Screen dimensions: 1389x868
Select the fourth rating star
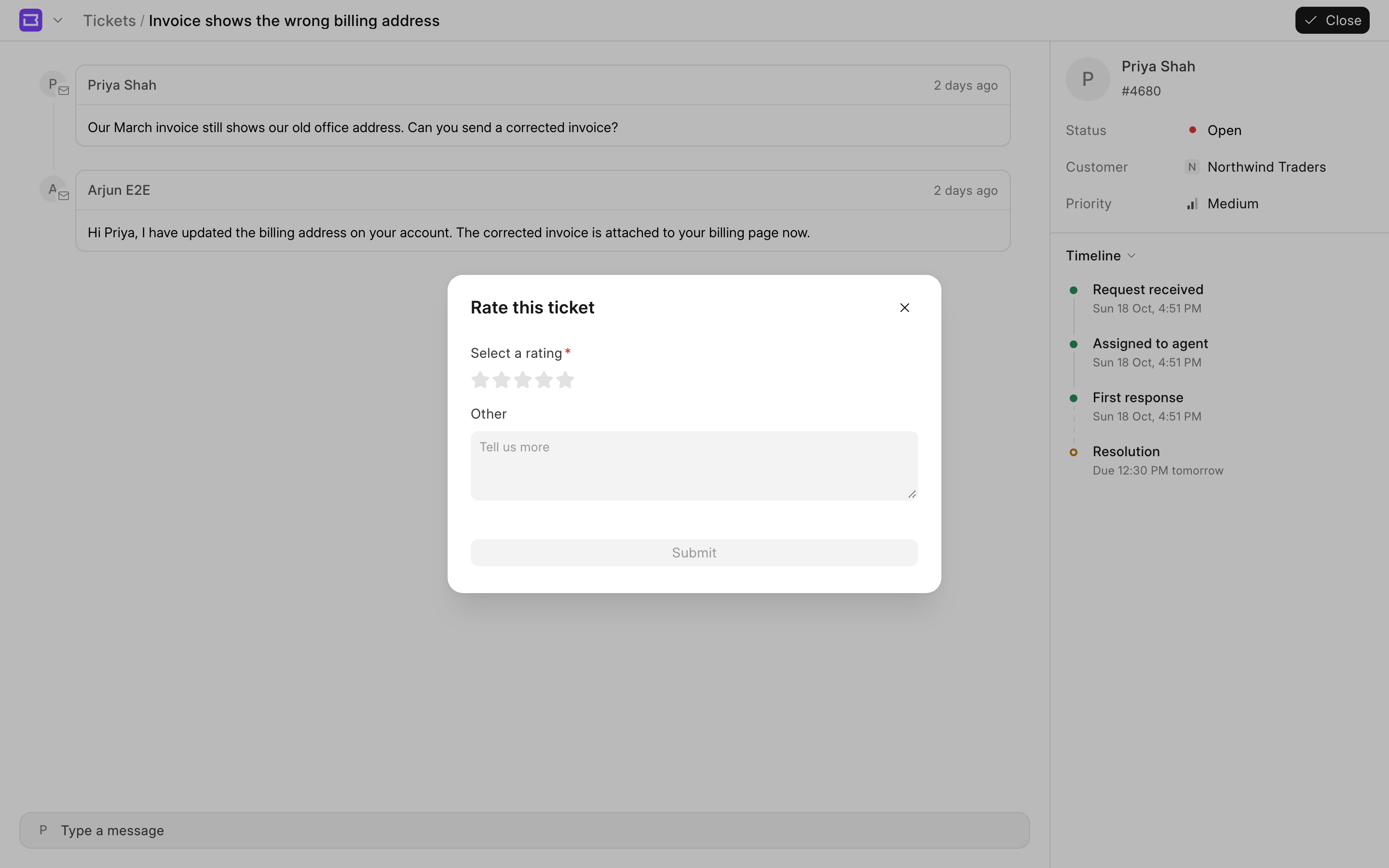click(x=544, y=380)
